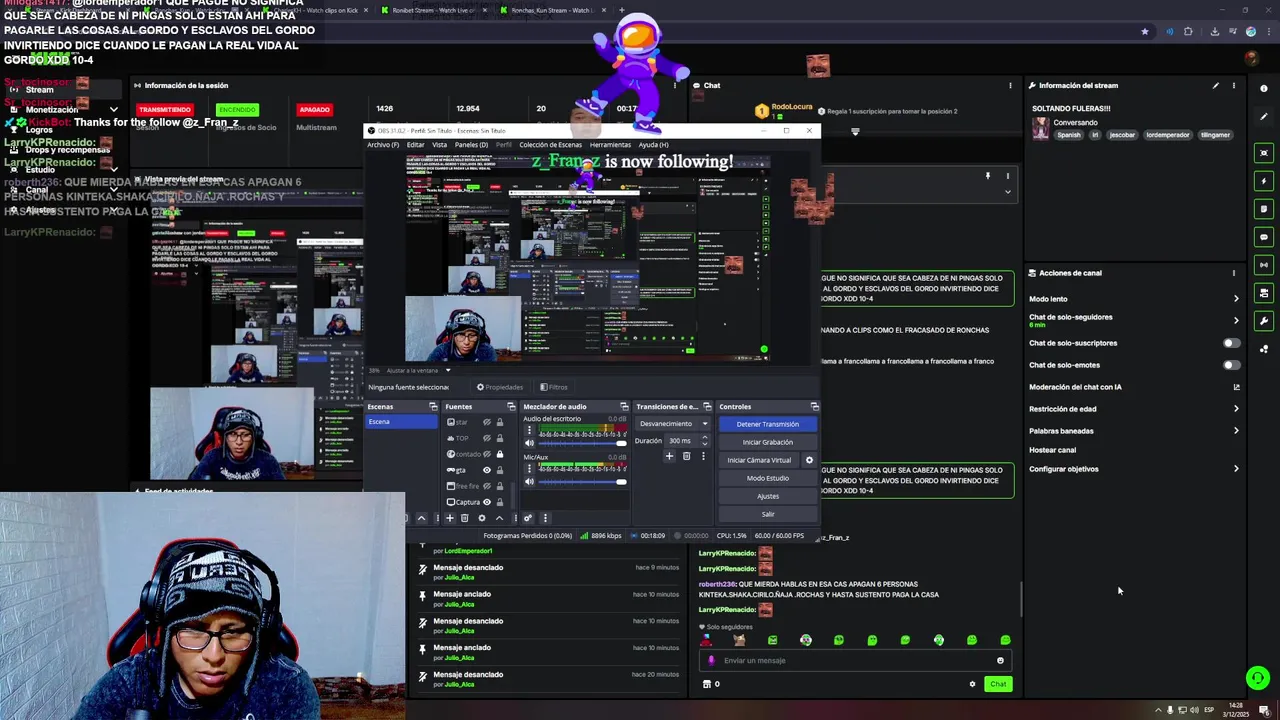Open Colección de Escenas menu
Viewport: 1280px width, 720px height.
[x=550, y=145]
